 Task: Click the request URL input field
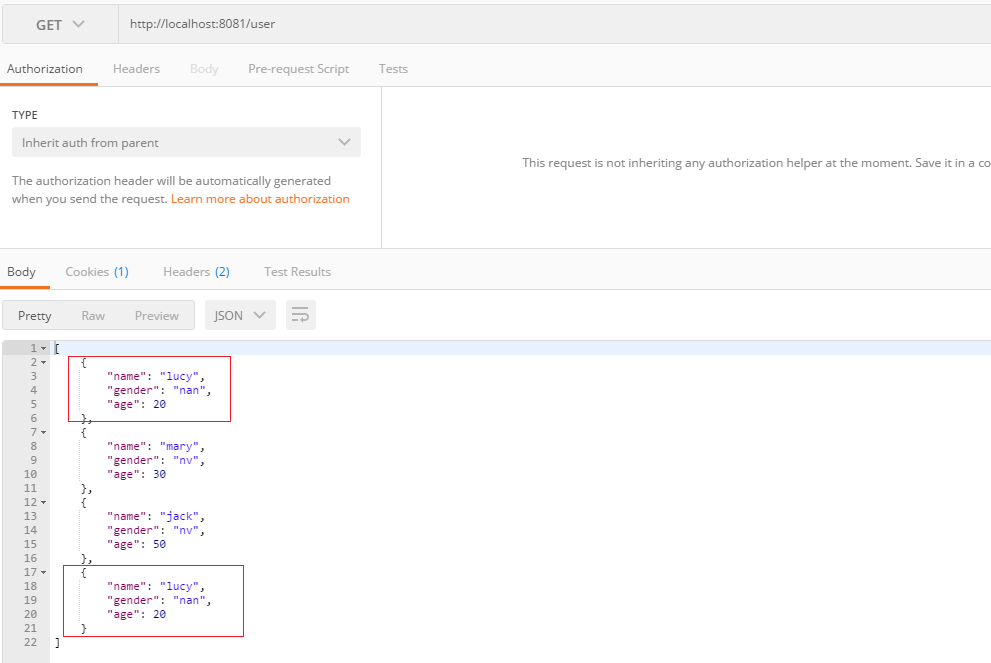tap(550, 25)
